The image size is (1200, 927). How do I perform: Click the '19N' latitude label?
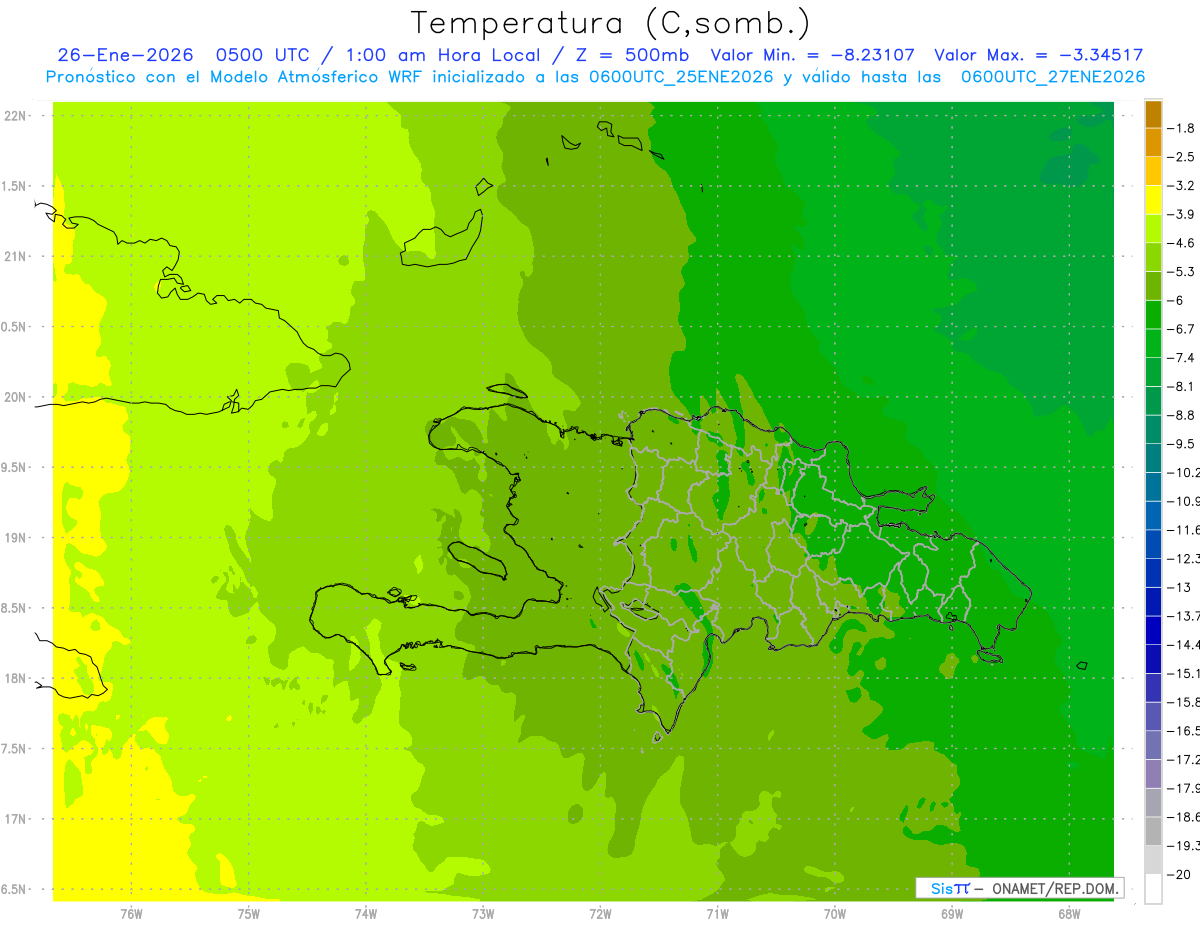click(x=15, y=538)
